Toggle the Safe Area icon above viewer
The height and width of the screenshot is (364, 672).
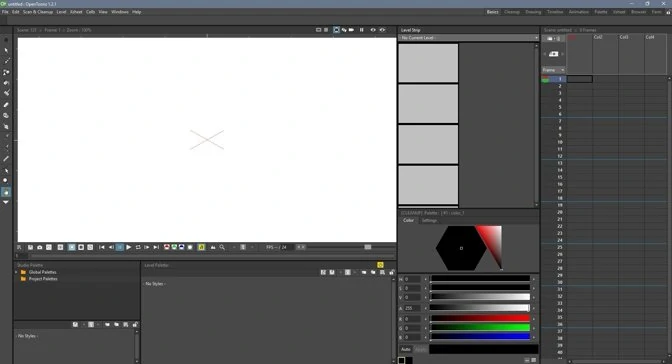tap(318, 30)
